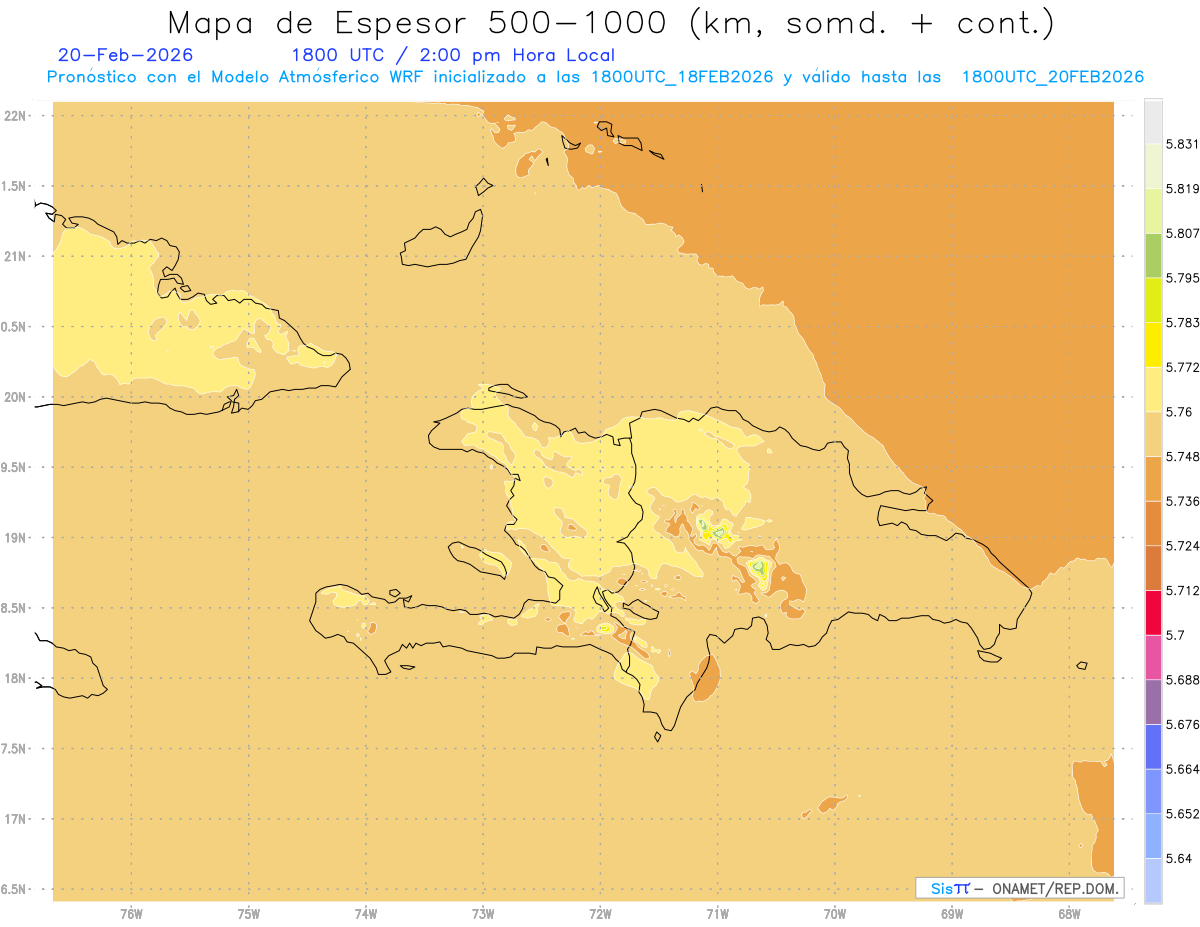Click the legend value 5.783

click(1182, 322)
